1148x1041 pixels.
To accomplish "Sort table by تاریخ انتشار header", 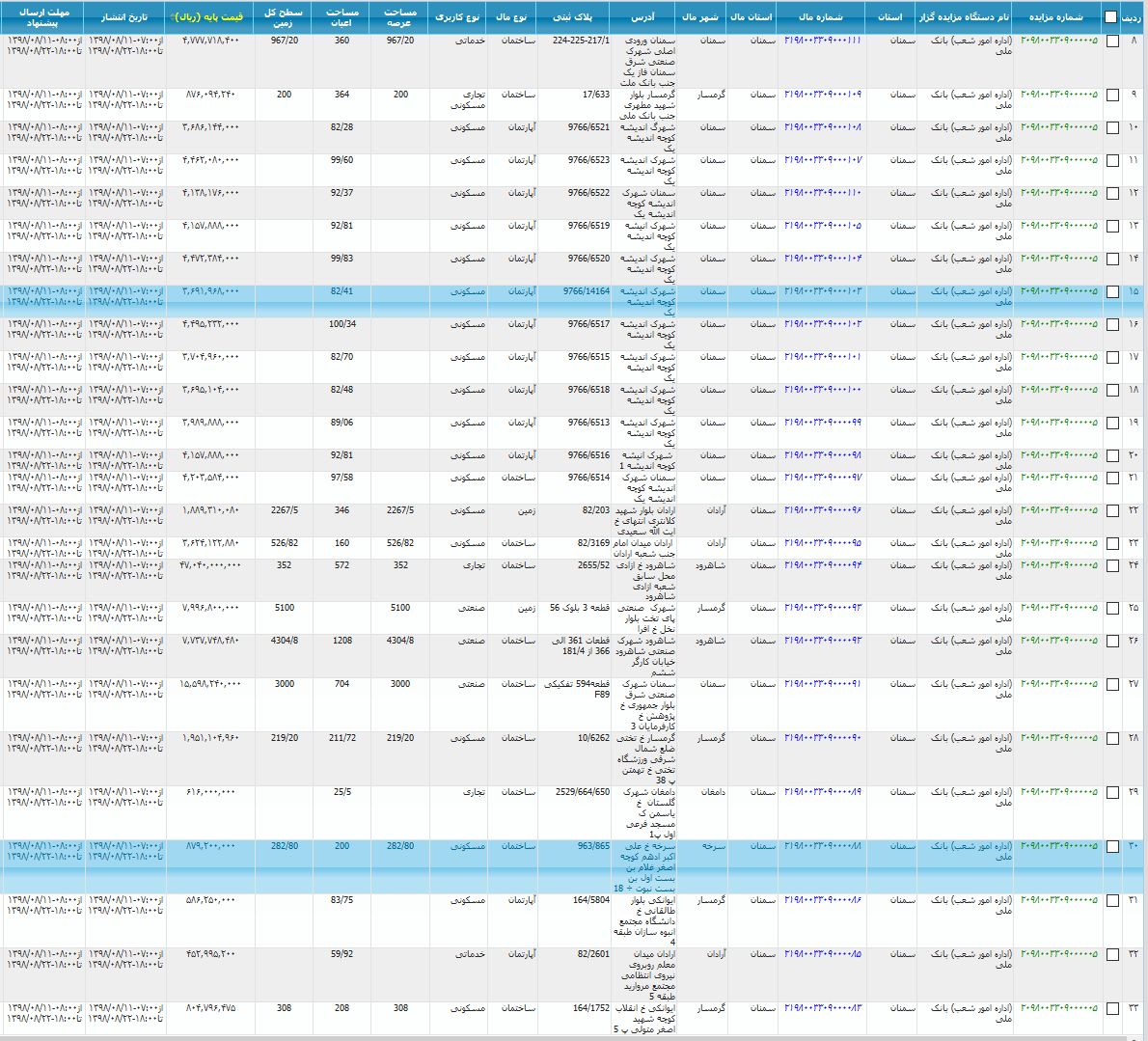I will pyautogui.click(x=125, y=17).
